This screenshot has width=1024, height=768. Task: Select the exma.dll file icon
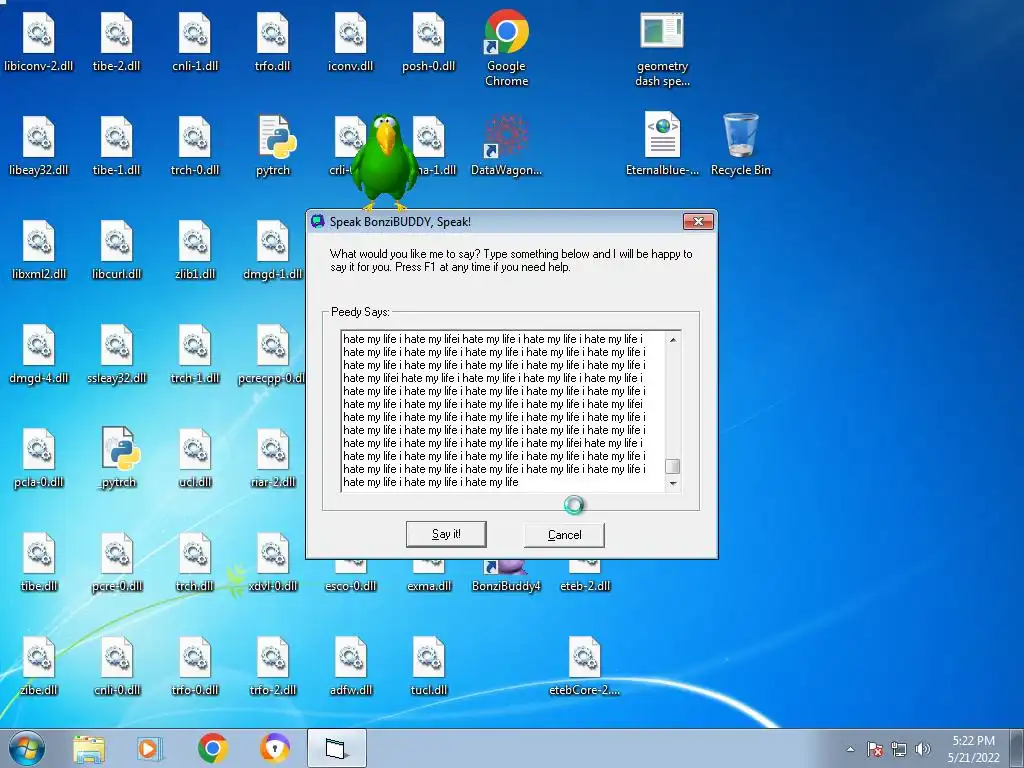tap(428, 577)
